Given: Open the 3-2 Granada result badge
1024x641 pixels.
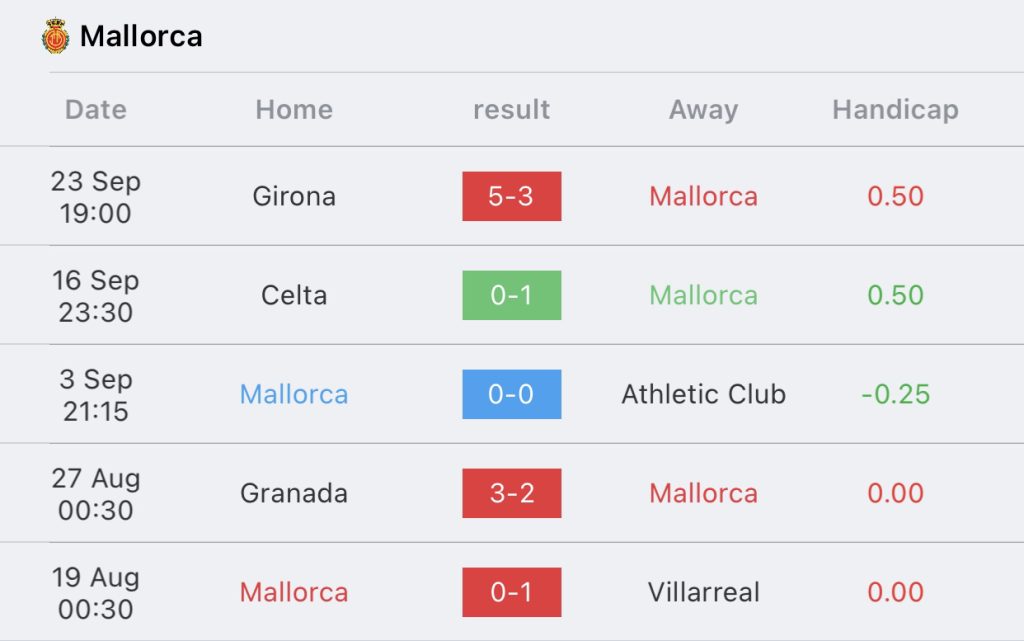Looking at the screenshot, I should (x=511, y=493).
